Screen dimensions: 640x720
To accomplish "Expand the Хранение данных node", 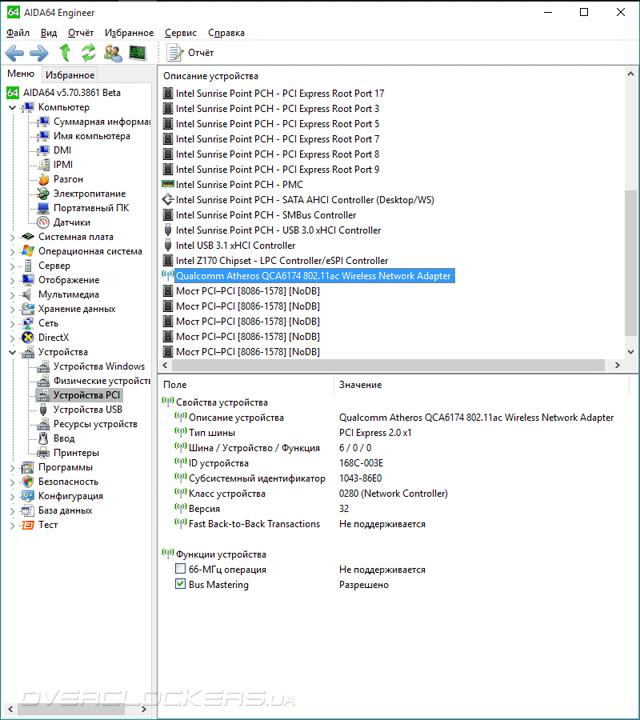I will click(12, 309).
